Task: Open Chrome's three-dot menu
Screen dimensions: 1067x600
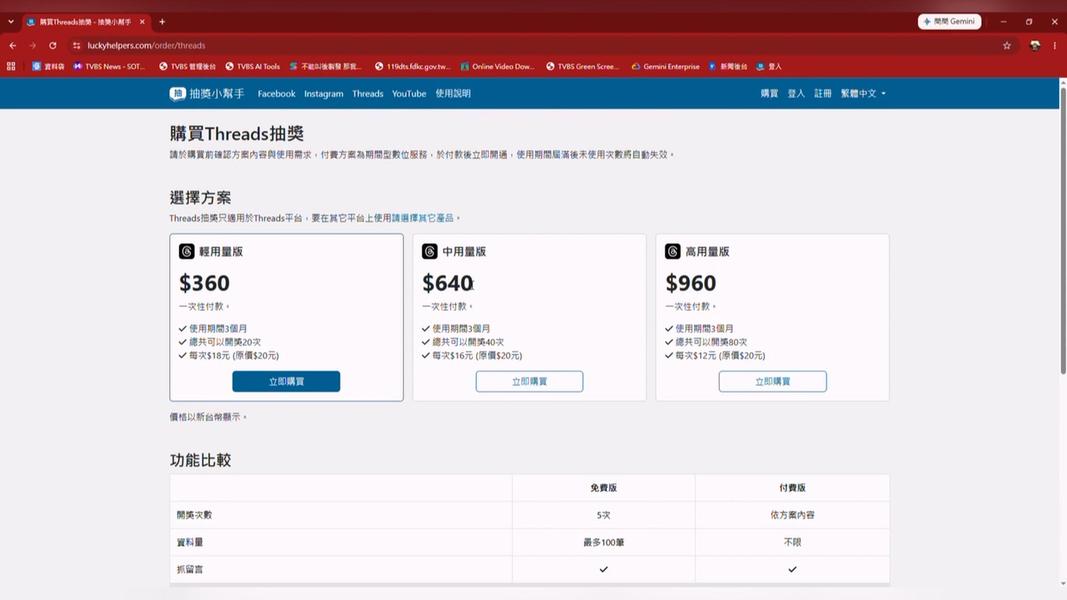Action: (1055, 46)
